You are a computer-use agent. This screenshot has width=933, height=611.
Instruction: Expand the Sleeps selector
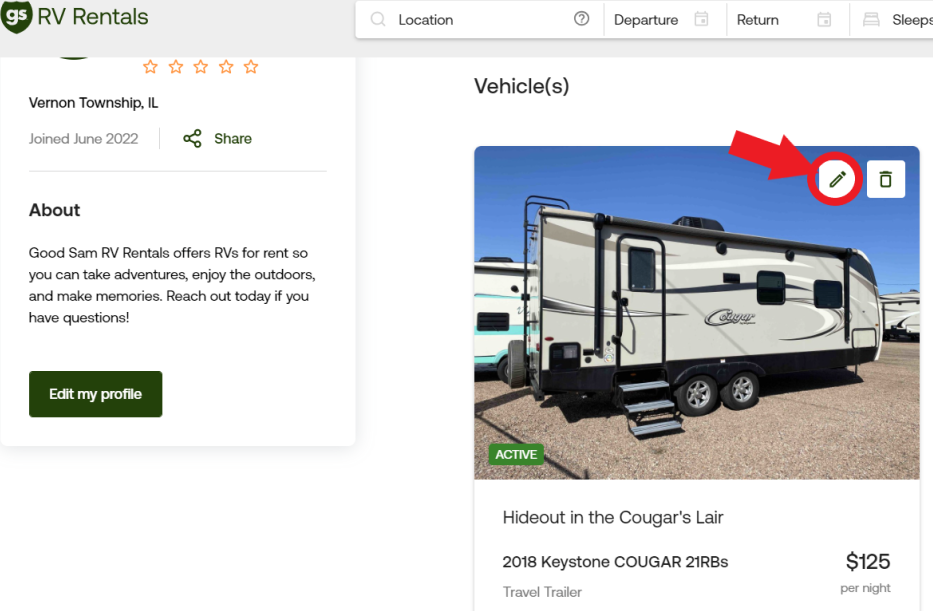[911, 20]
